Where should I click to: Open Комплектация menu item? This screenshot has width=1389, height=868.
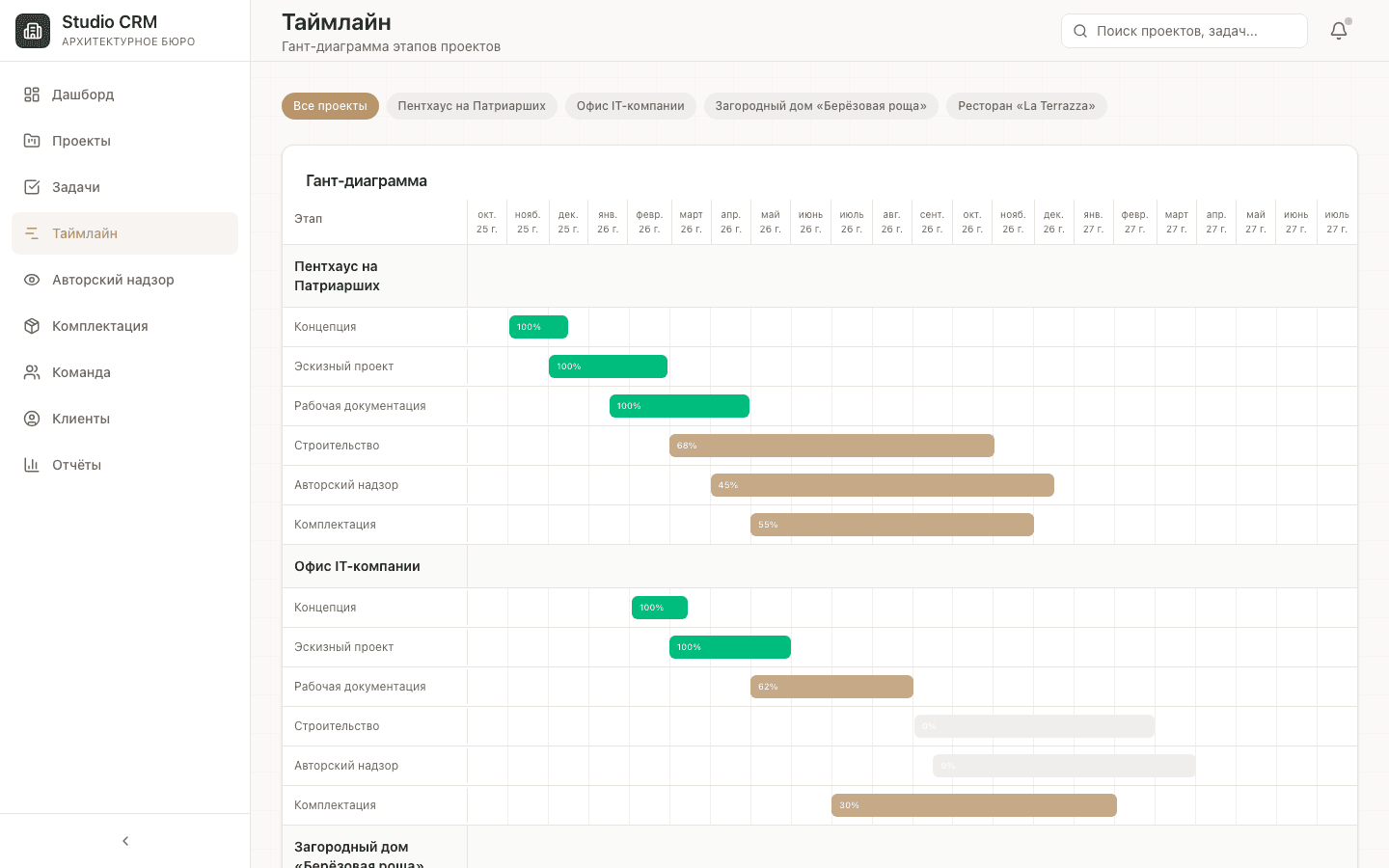[x=124, y=326]
